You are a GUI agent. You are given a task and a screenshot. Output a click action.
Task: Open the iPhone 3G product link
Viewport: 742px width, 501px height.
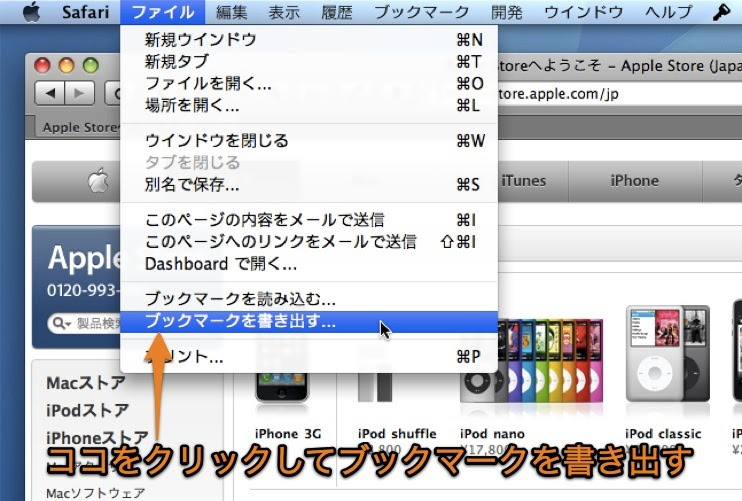click(288, 433)
